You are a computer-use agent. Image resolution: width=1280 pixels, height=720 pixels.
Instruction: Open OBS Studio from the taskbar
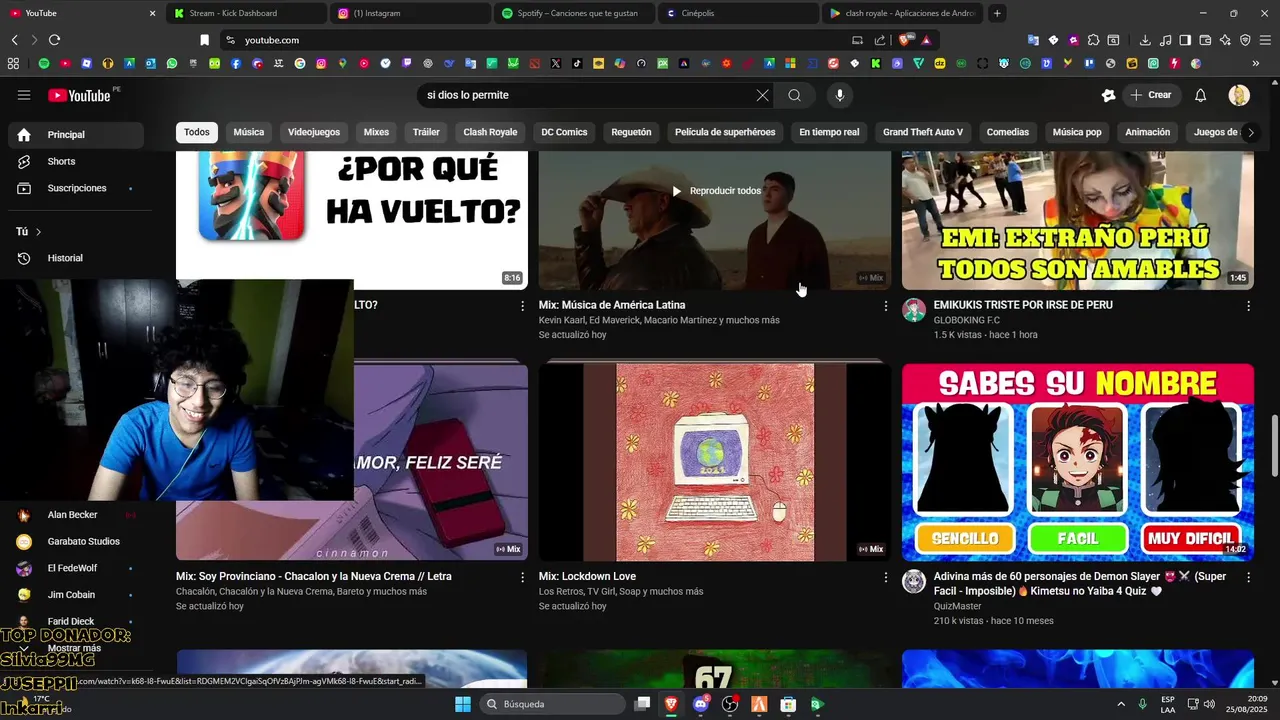[x=730, y=704]
